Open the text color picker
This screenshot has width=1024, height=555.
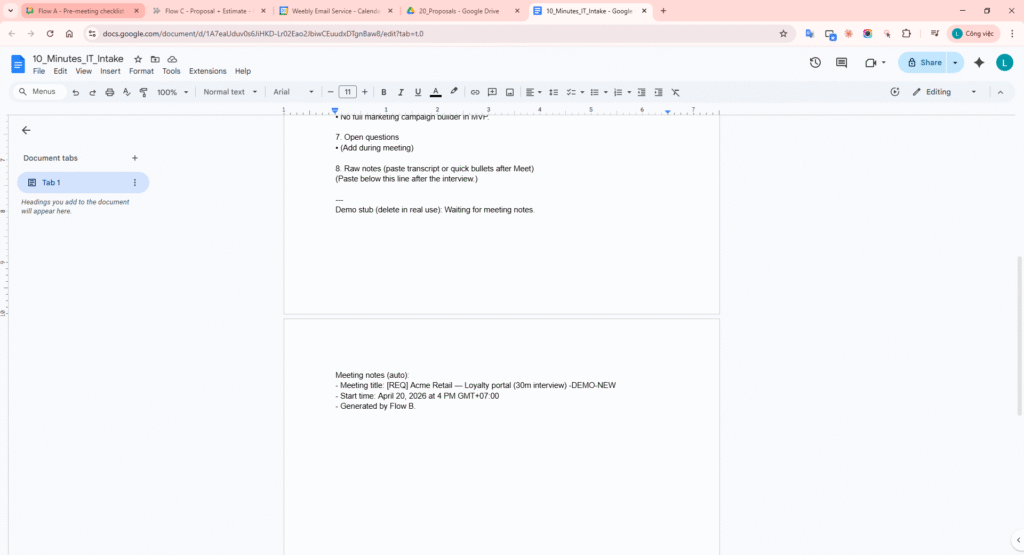pos(435,92)
